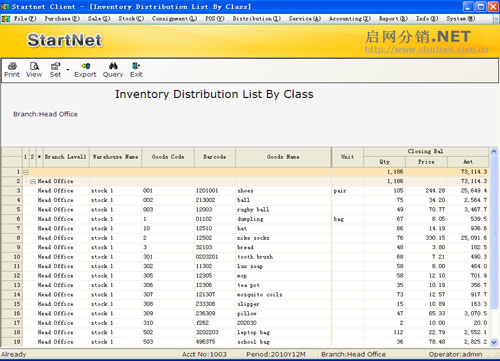The height and width of the screenshot is (361, 500).
Task: Open the Query binoculars tool
Action: [113, 70]
